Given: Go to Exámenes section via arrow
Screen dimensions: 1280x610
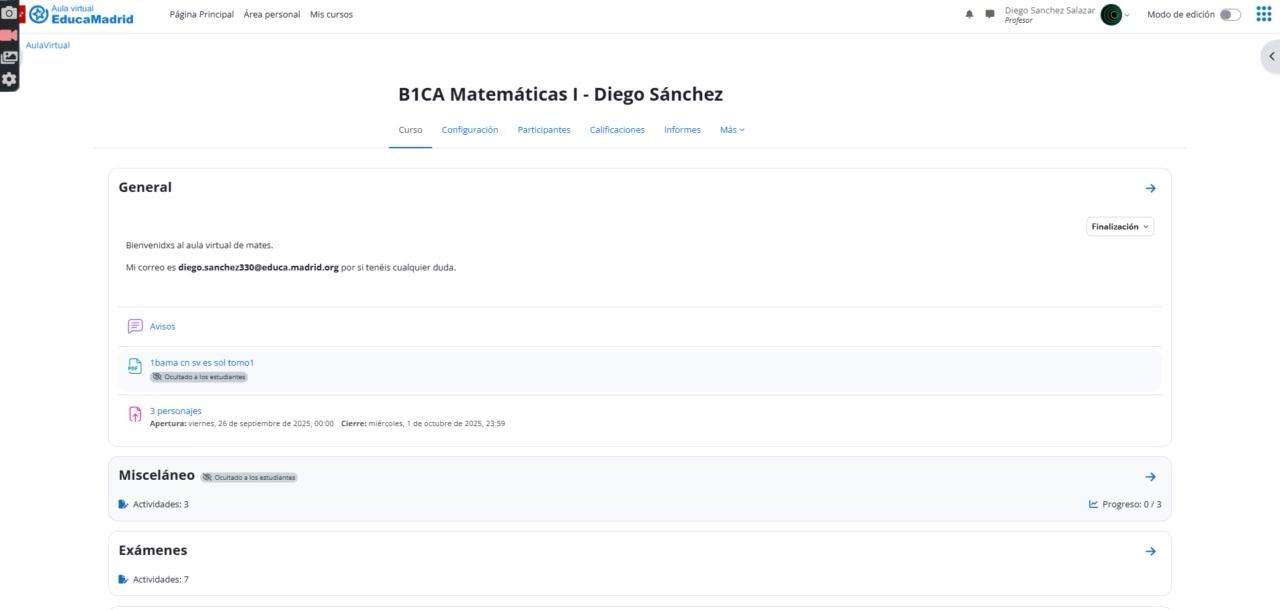Looking at the screenshot, I should [x=1150, y=551].
